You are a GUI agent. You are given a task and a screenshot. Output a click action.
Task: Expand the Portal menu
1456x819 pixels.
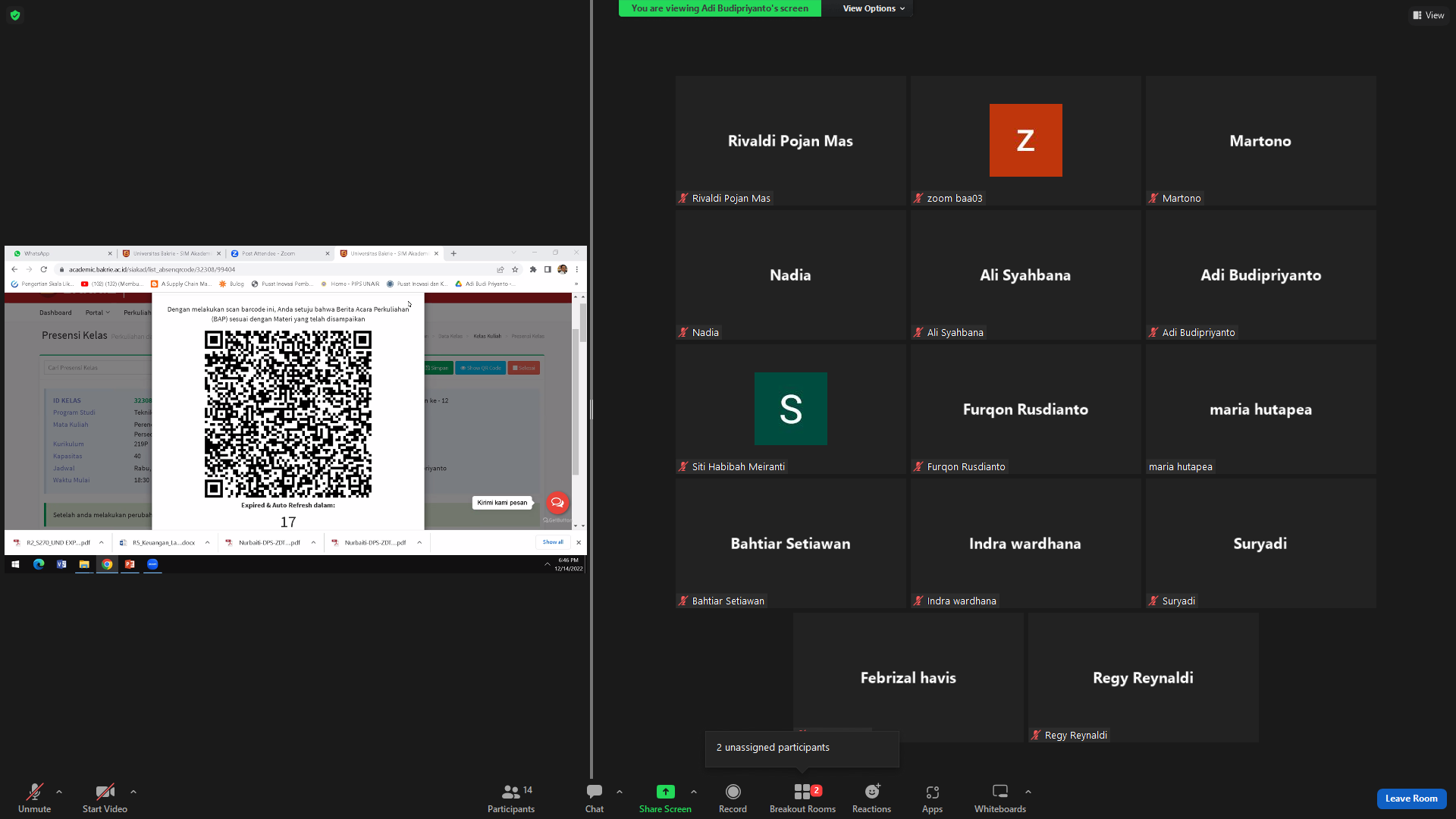pos(98,312)
